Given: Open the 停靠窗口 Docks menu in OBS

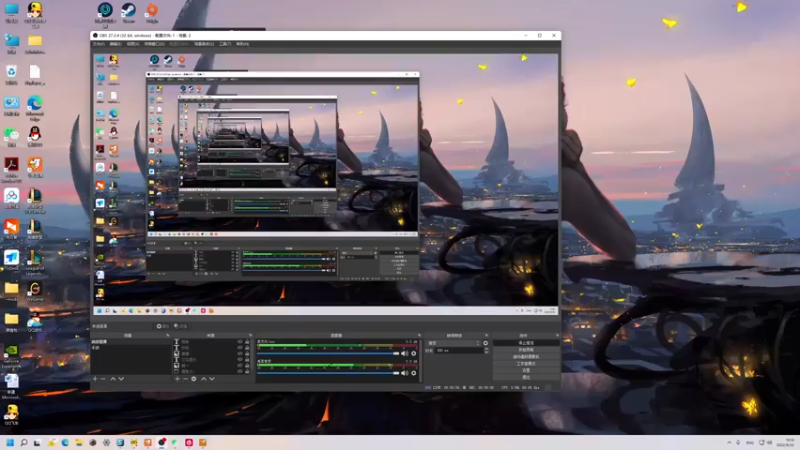Looking at the screenshot, I should pyautogui.click(x=154, y=44).
